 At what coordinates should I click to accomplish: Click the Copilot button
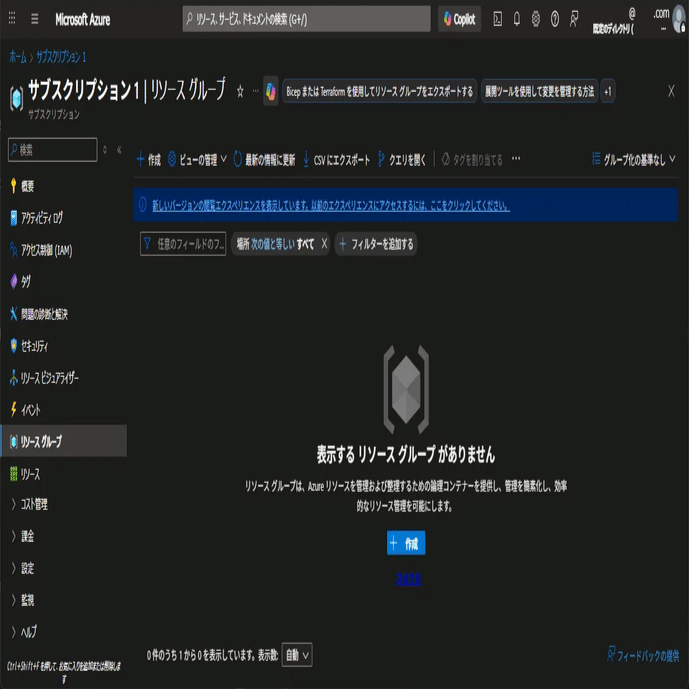(x=459, y=19)
